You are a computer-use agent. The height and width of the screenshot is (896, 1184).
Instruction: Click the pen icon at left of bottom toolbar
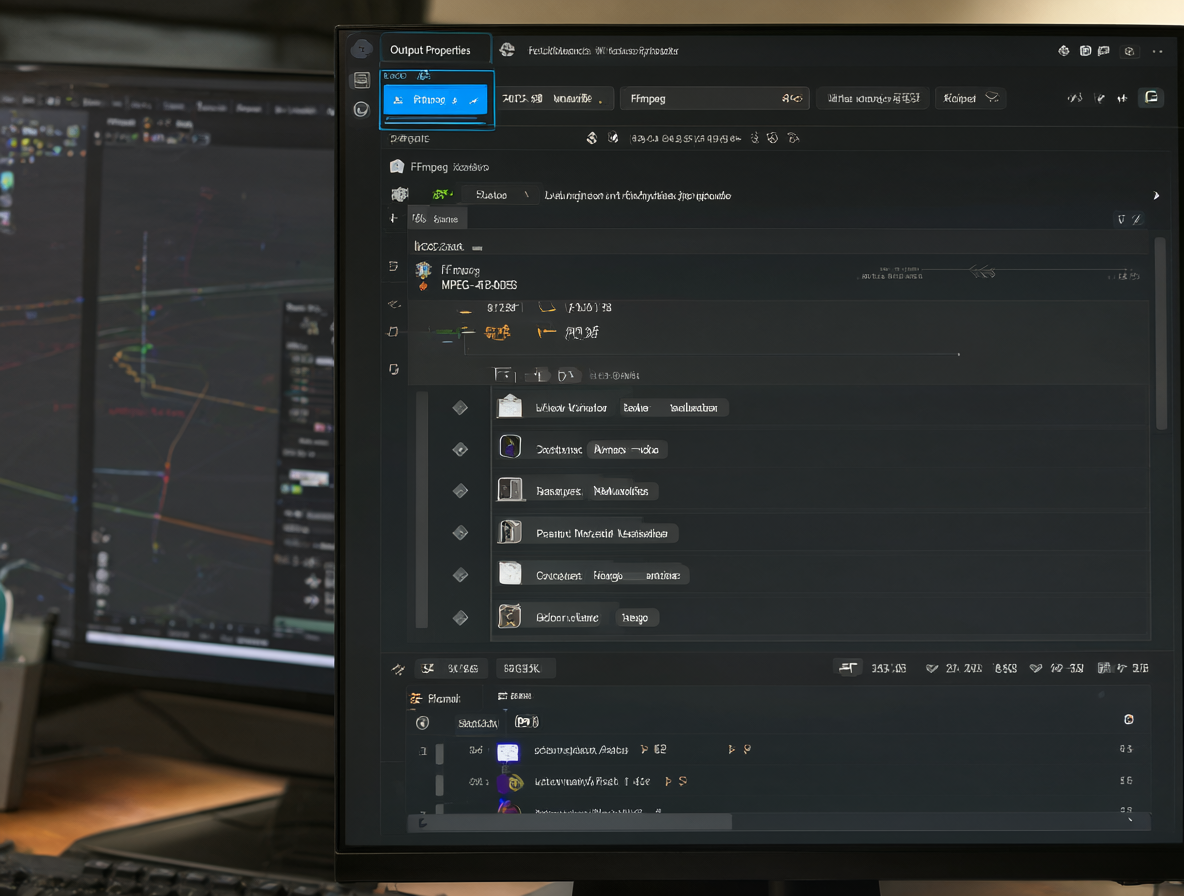coord(398,669)
